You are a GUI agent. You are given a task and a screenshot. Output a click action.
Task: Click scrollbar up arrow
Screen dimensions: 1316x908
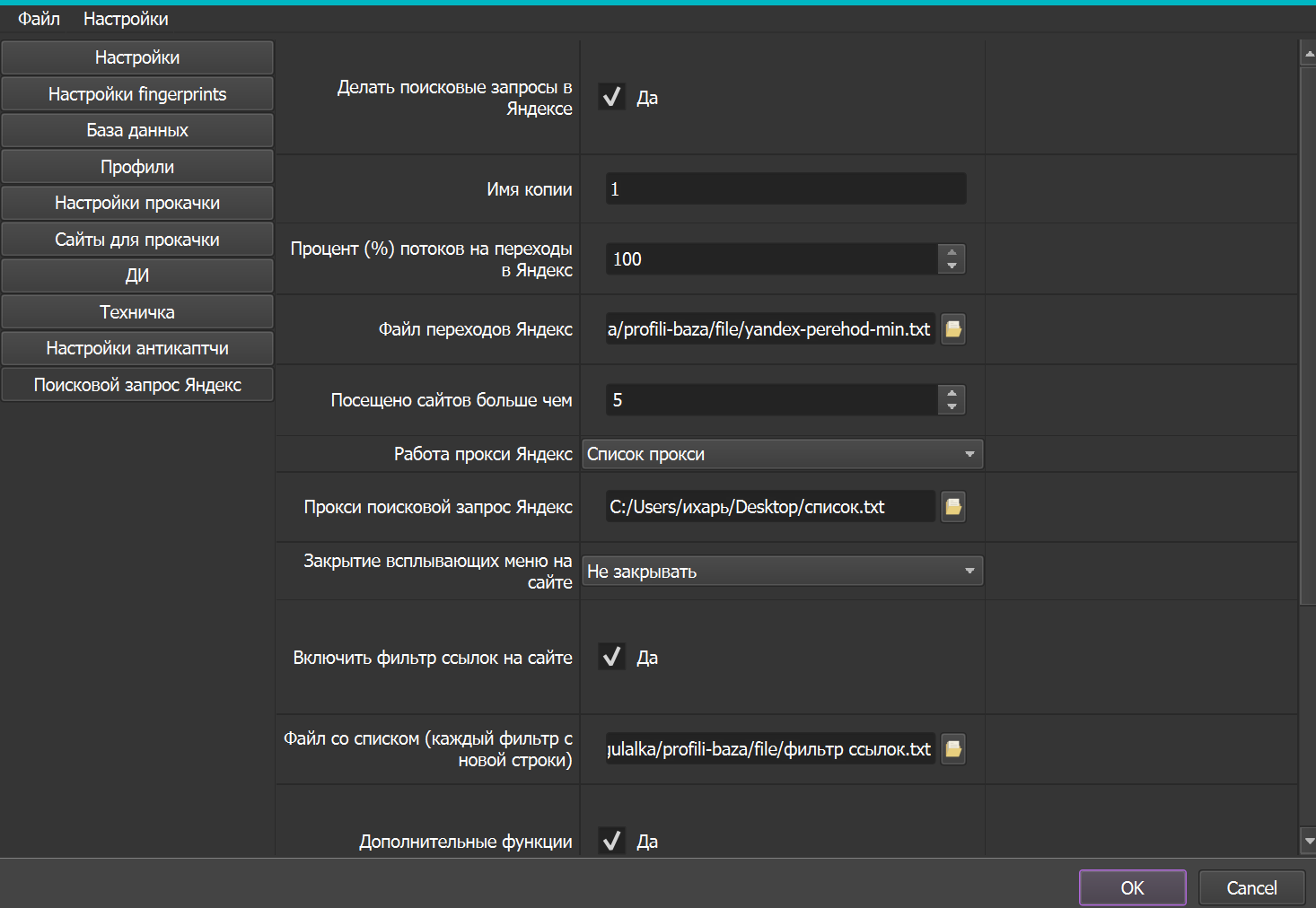(1309, 54)
